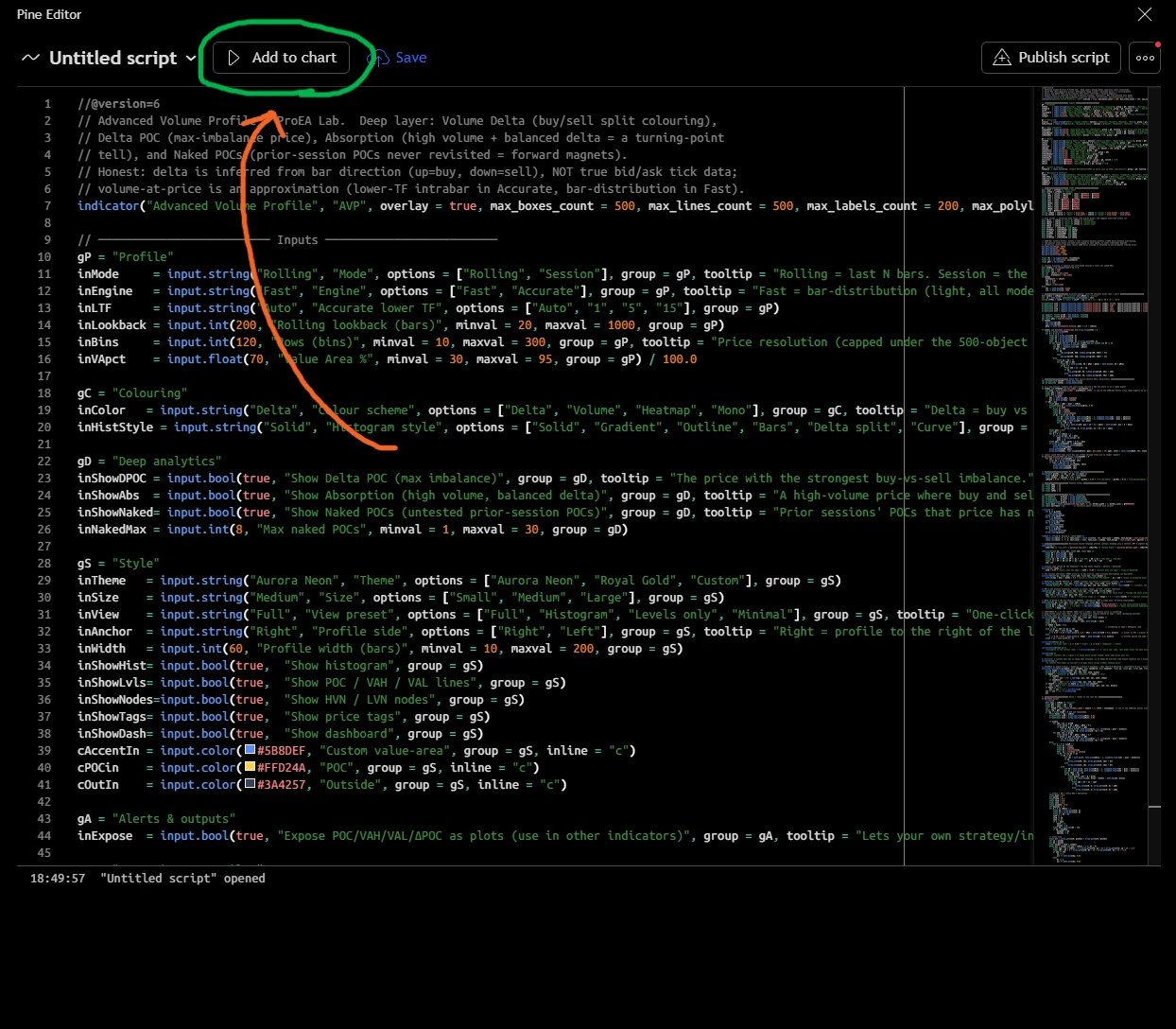Click inExpose on line 44
The image size is (1176, 1029).
[105, 835]
